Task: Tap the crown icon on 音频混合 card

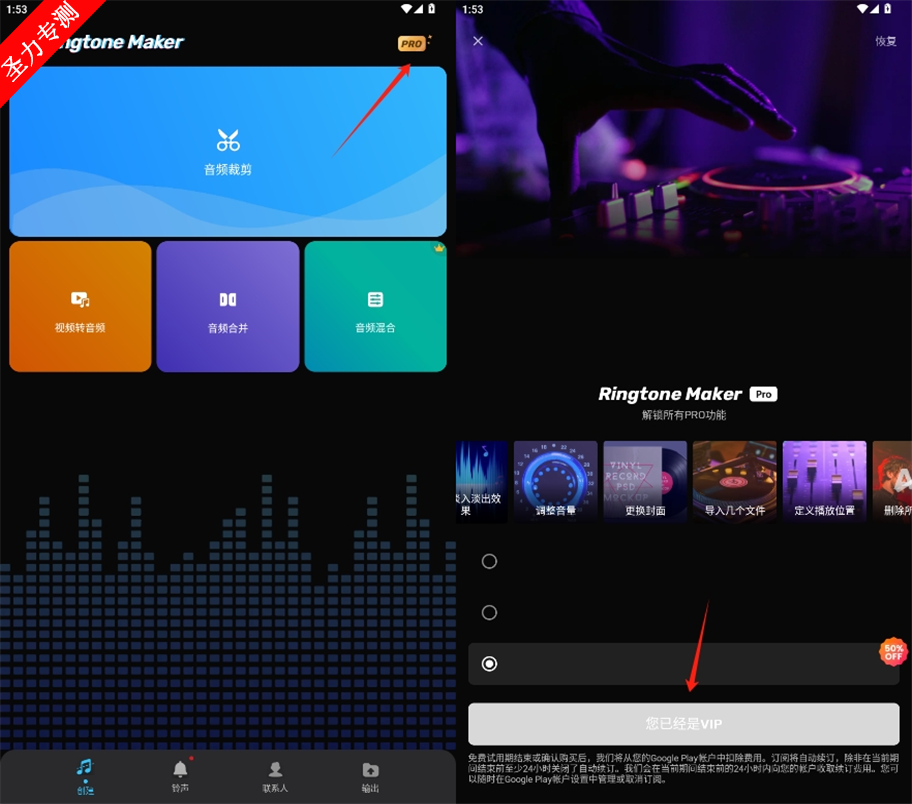Action: (439, 248)
